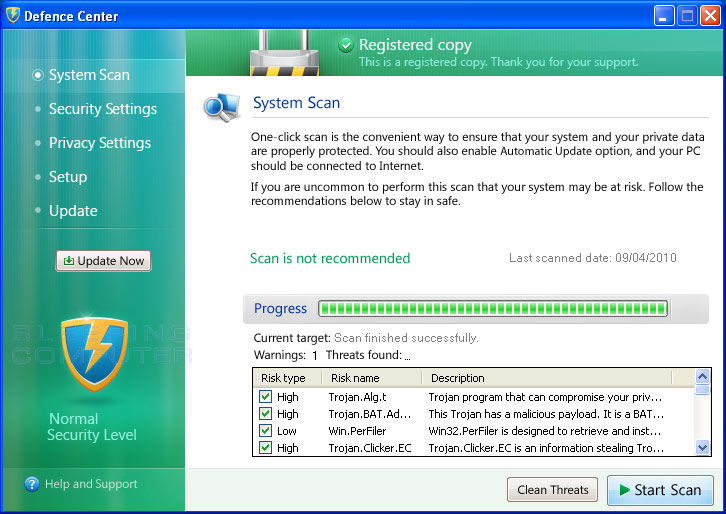Click the padlock image in banner

pyautogui.click(x=284, y=53)
